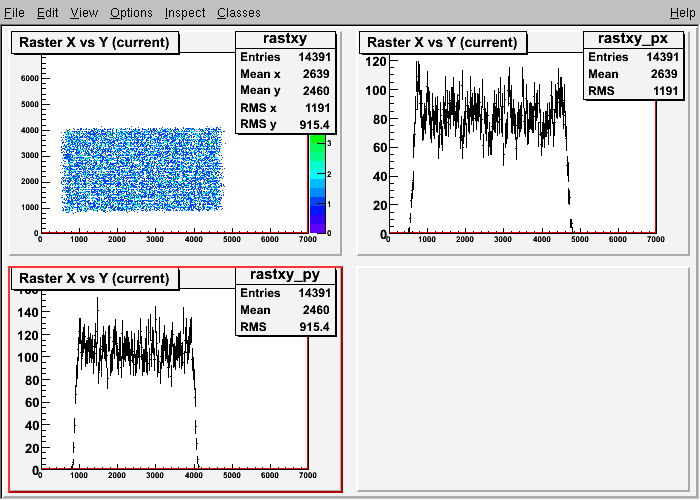Click RMS y value 915.4 in rastxy

pos(315,125)
